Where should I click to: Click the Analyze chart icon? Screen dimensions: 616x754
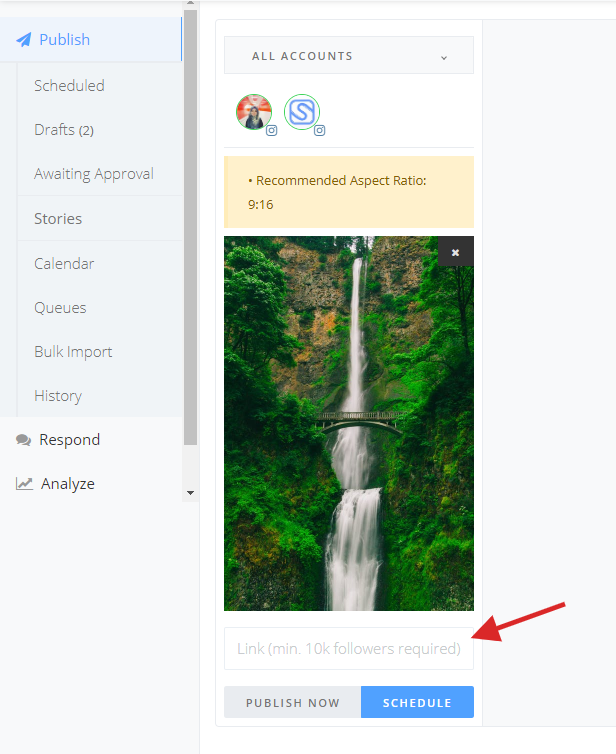(24, 484)
